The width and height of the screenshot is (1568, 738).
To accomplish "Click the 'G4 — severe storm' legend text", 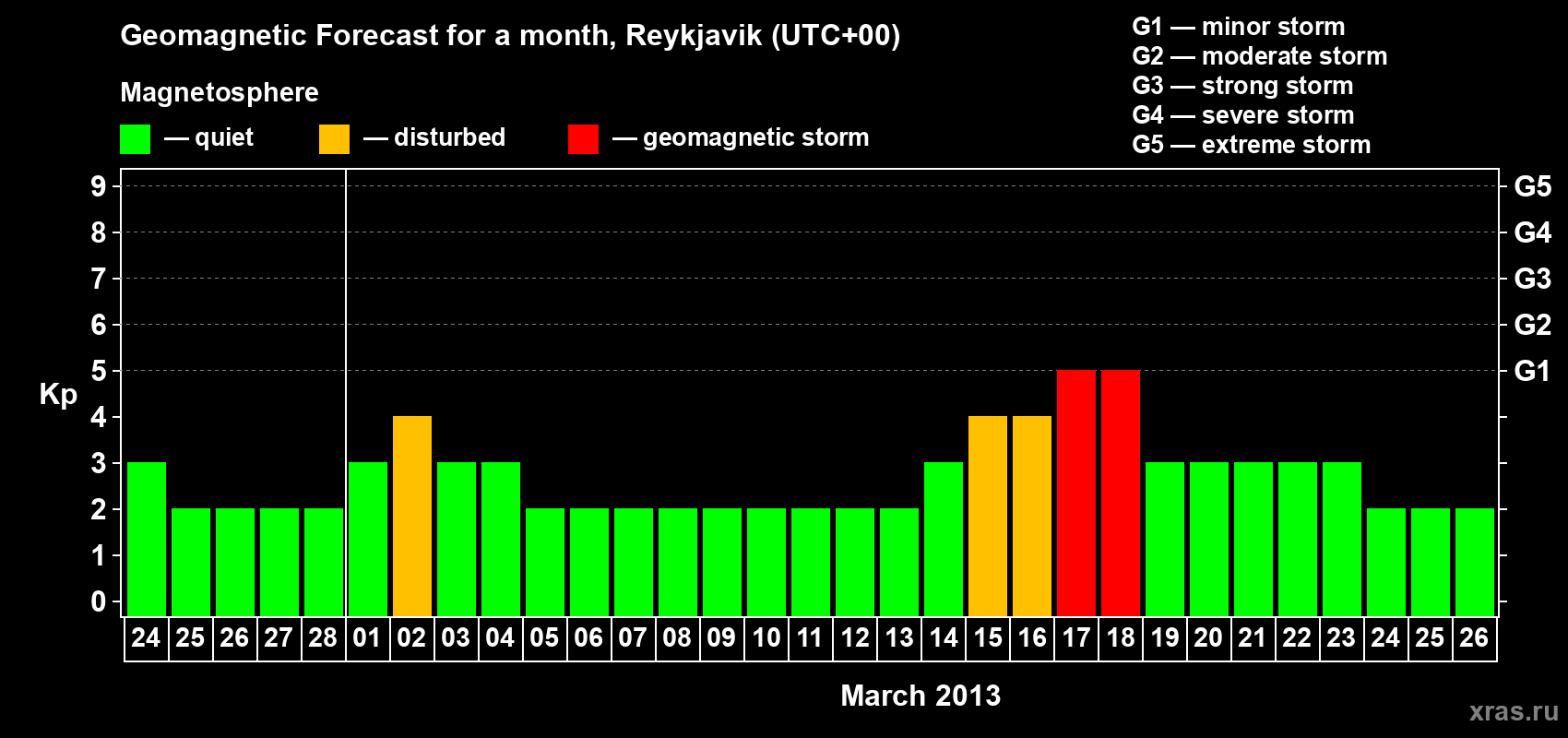I will pos(1243,115).
